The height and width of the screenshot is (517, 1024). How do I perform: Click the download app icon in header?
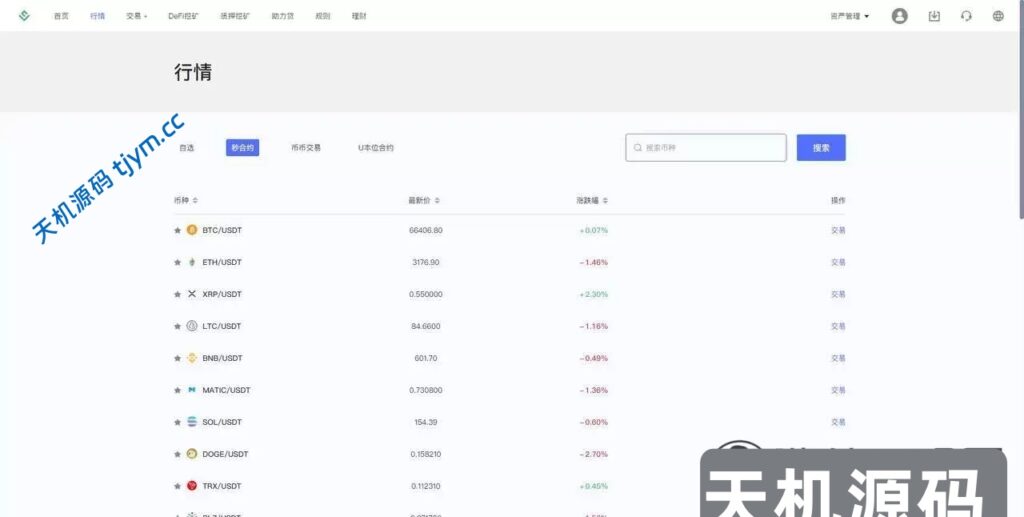934,16
